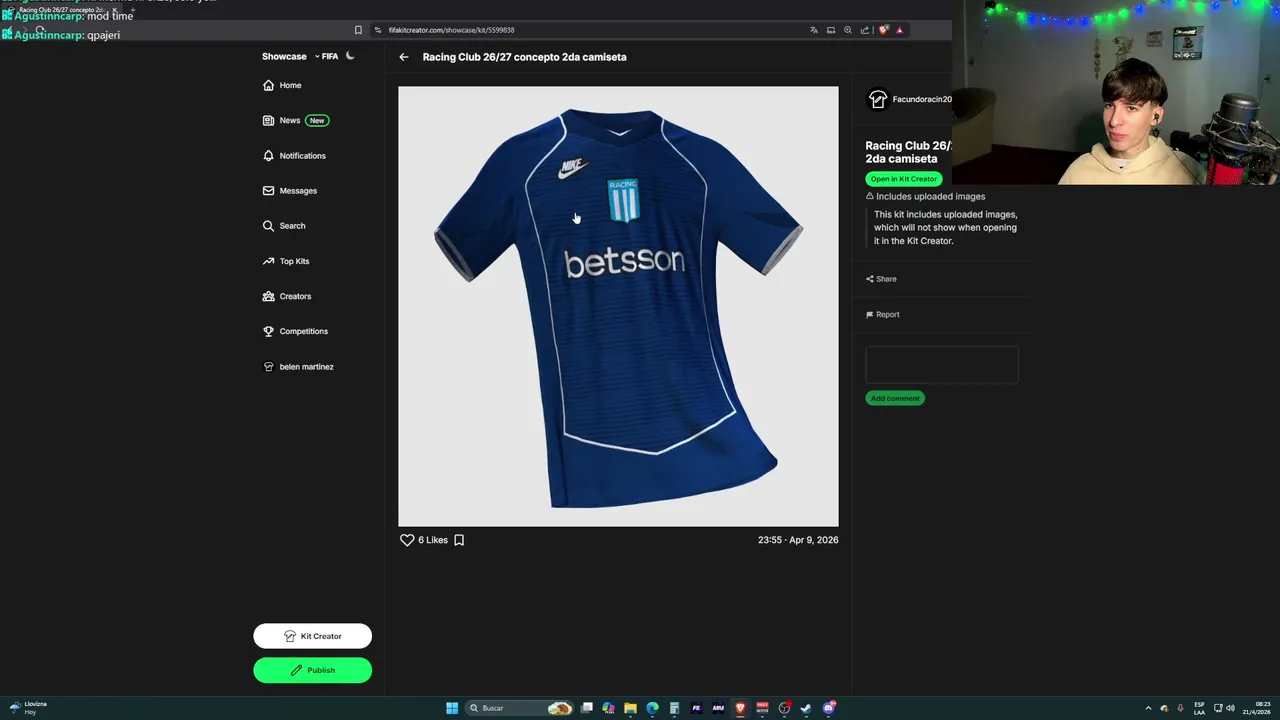The image size is (1280, 720).
Task: Show hidden system tray icons
Action: (1148, 708)
